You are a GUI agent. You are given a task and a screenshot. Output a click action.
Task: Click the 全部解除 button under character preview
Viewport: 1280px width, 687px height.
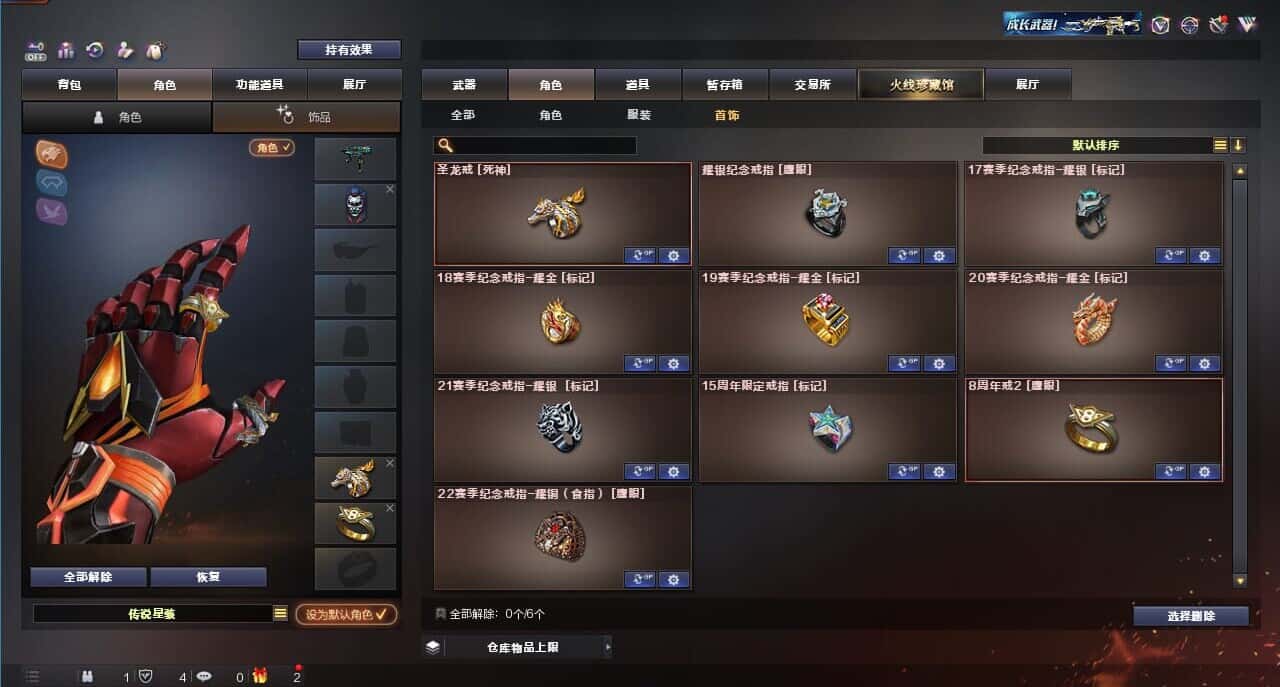coord(88,577)
